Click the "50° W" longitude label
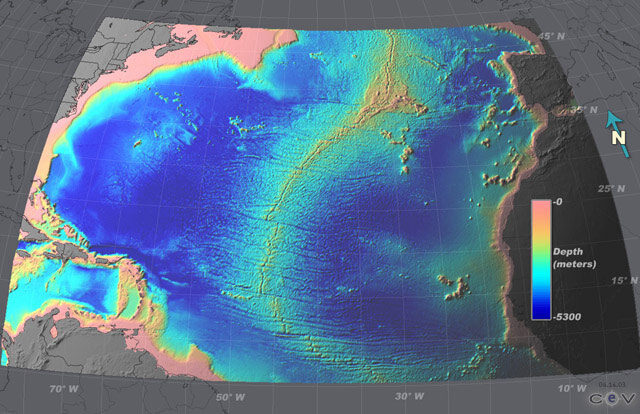The width and height of the screenshot is (640, 414). [x=231, y=397]
